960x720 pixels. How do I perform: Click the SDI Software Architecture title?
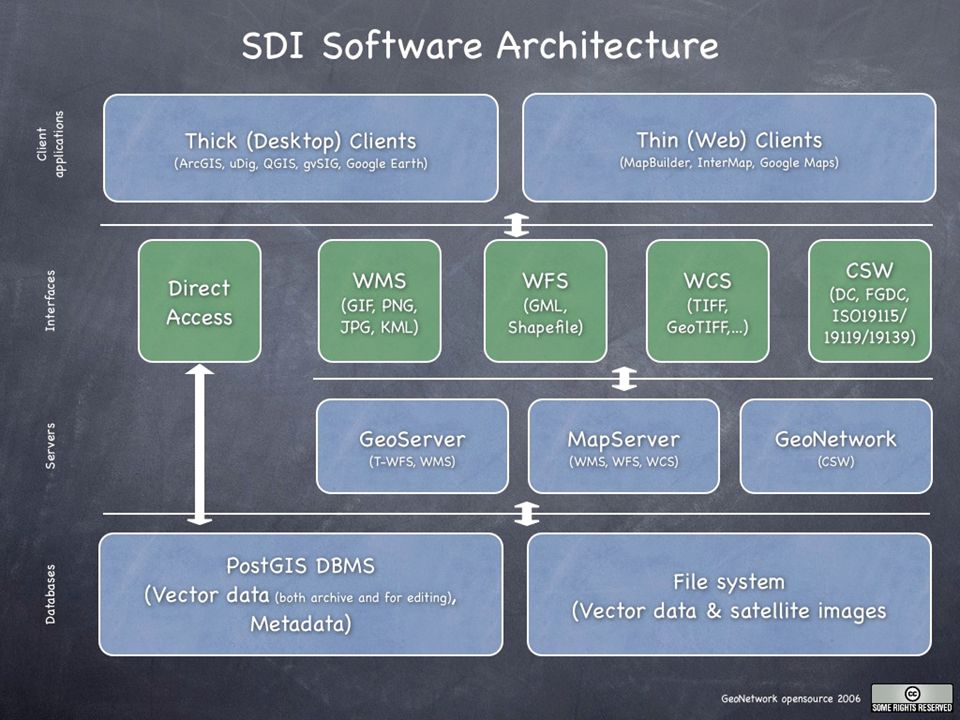click(x=480, y=46)
